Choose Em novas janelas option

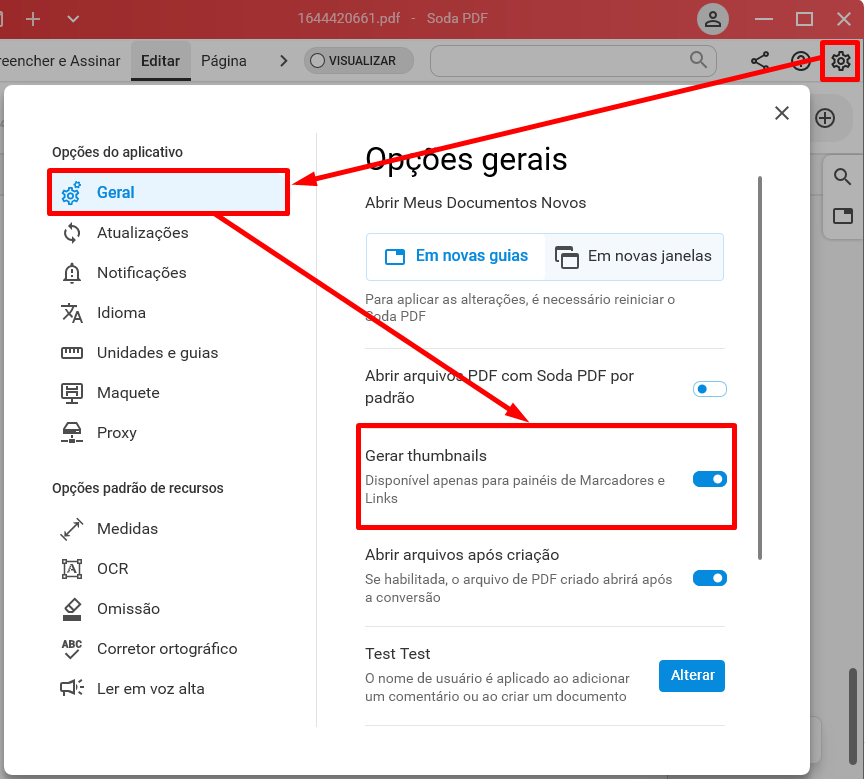click(x=634, y=257)
